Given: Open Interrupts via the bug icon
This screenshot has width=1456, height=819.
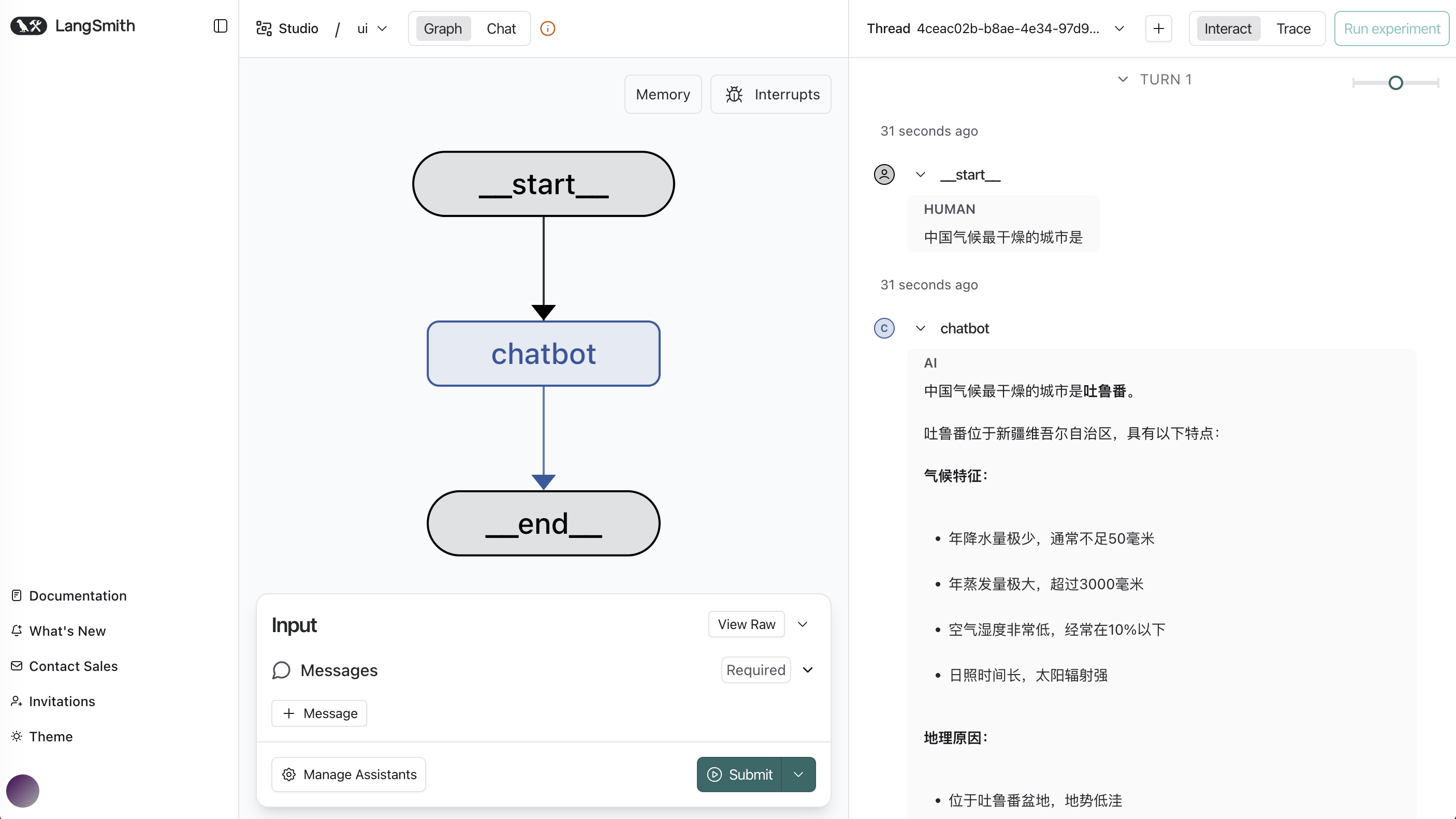Looking at the screenshot, I should click(734, 94).
